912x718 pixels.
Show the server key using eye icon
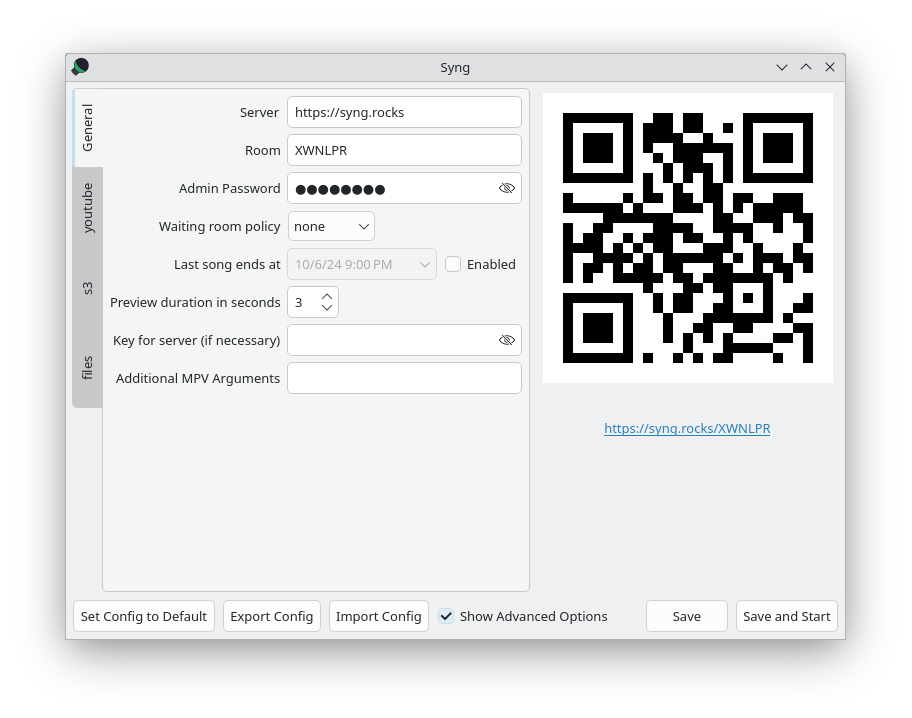[x=507, y=340]
